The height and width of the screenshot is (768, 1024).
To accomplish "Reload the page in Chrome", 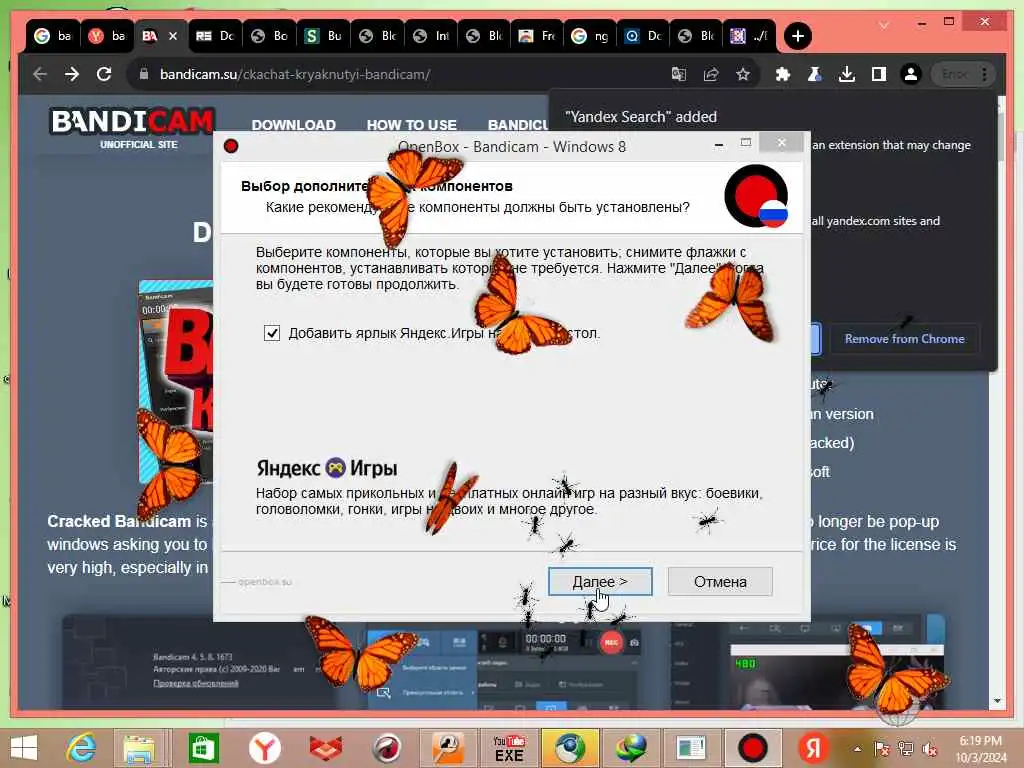I will (104, 74).
